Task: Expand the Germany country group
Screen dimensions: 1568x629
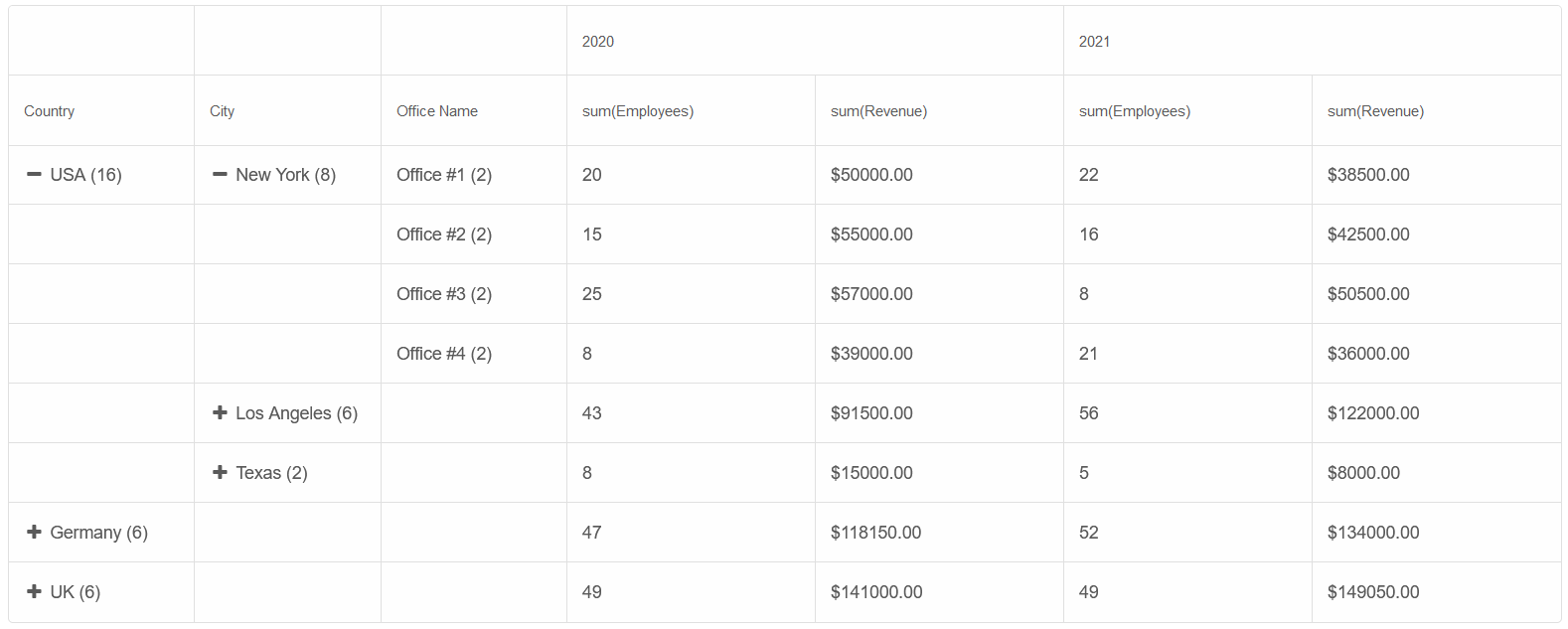Action: [x=34, y=532]
